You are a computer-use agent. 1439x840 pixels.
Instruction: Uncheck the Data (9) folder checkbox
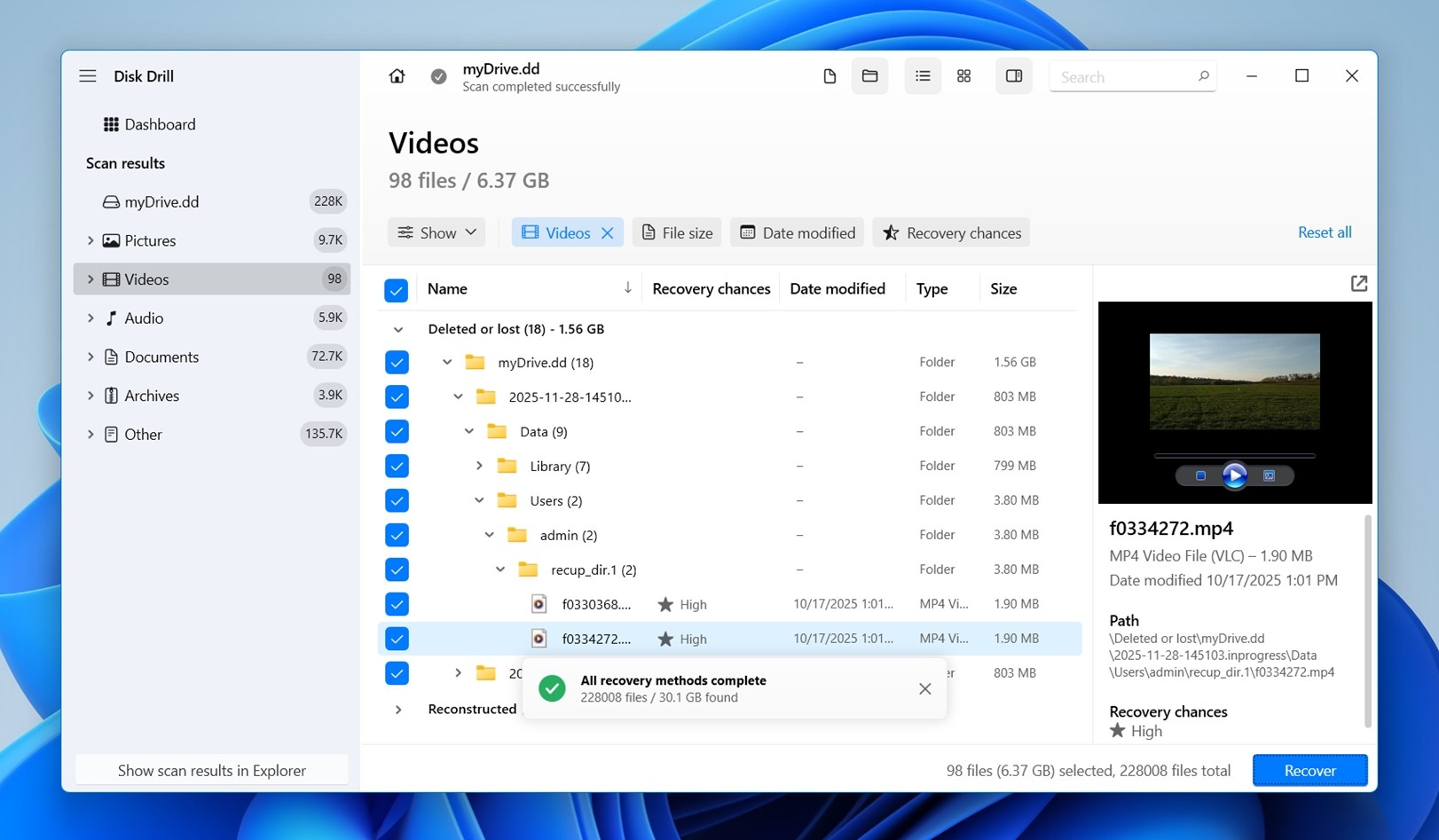click(397, 431)
